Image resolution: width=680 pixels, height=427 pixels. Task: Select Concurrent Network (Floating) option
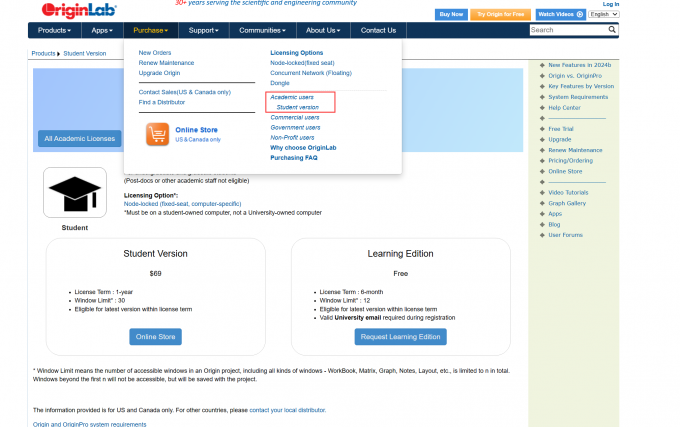(311, 73)
